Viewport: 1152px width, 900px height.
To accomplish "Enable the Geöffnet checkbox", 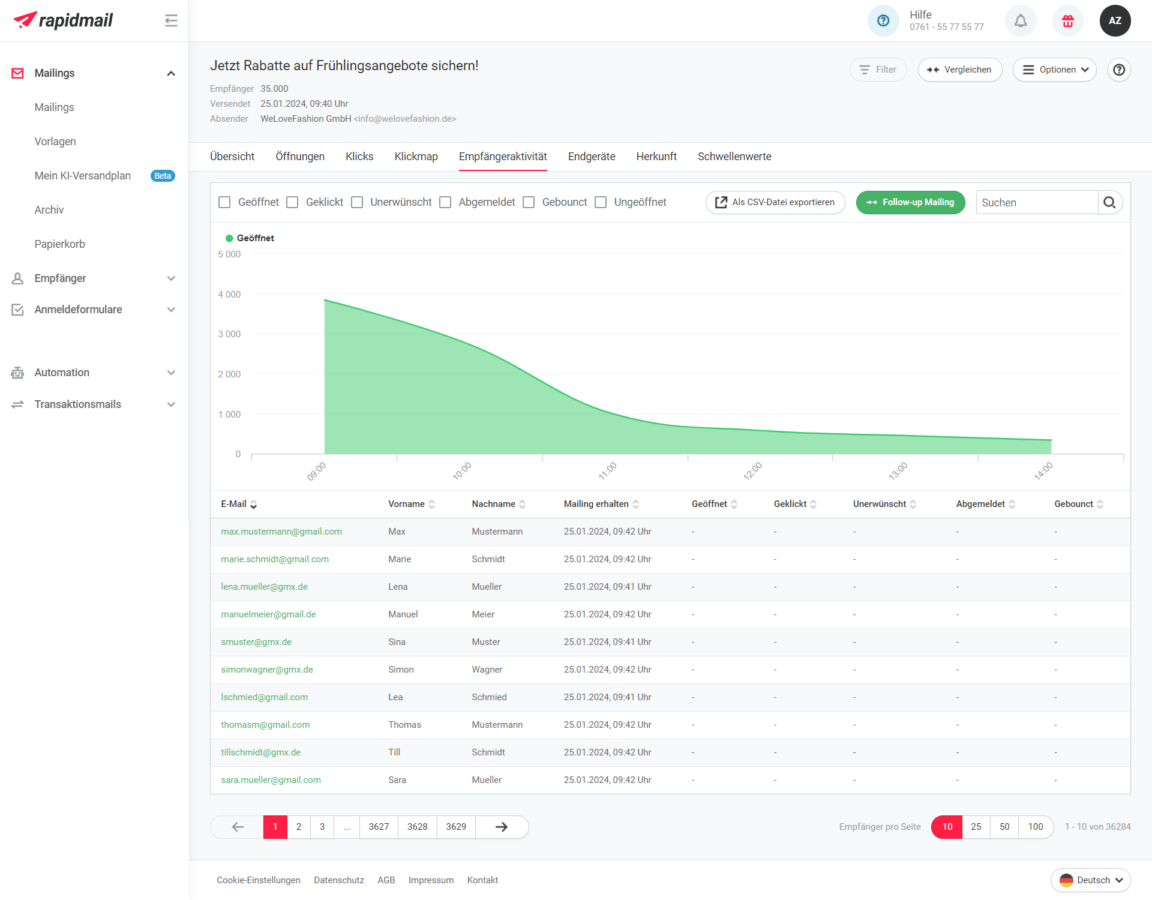I will (225, 202).
